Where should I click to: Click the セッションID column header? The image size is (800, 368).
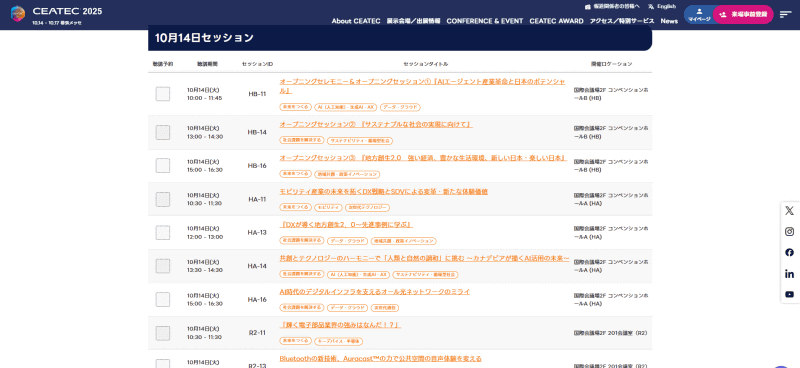tap(257, 64)
